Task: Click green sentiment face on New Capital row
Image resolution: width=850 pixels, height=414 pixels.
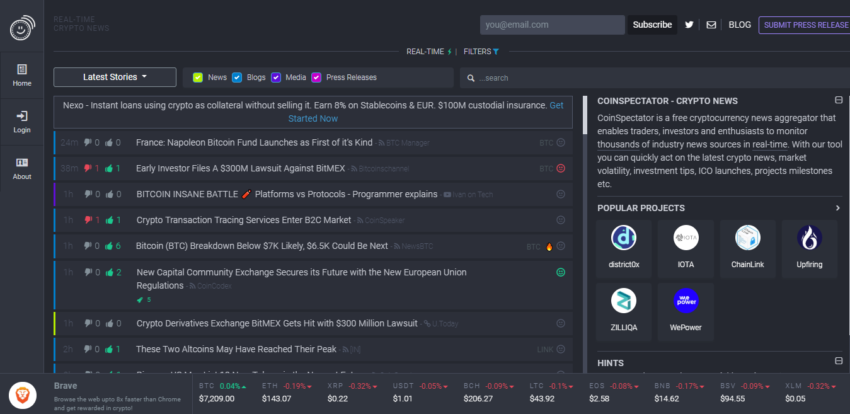Action: pos(561,272)
